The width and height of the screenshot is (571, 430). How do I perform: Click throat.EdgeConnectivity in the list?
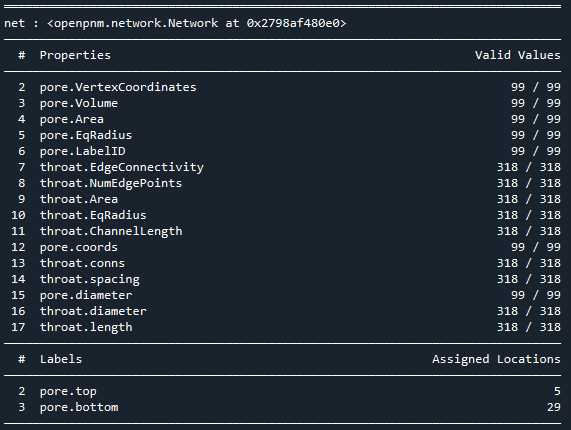(x=122, y=167)
